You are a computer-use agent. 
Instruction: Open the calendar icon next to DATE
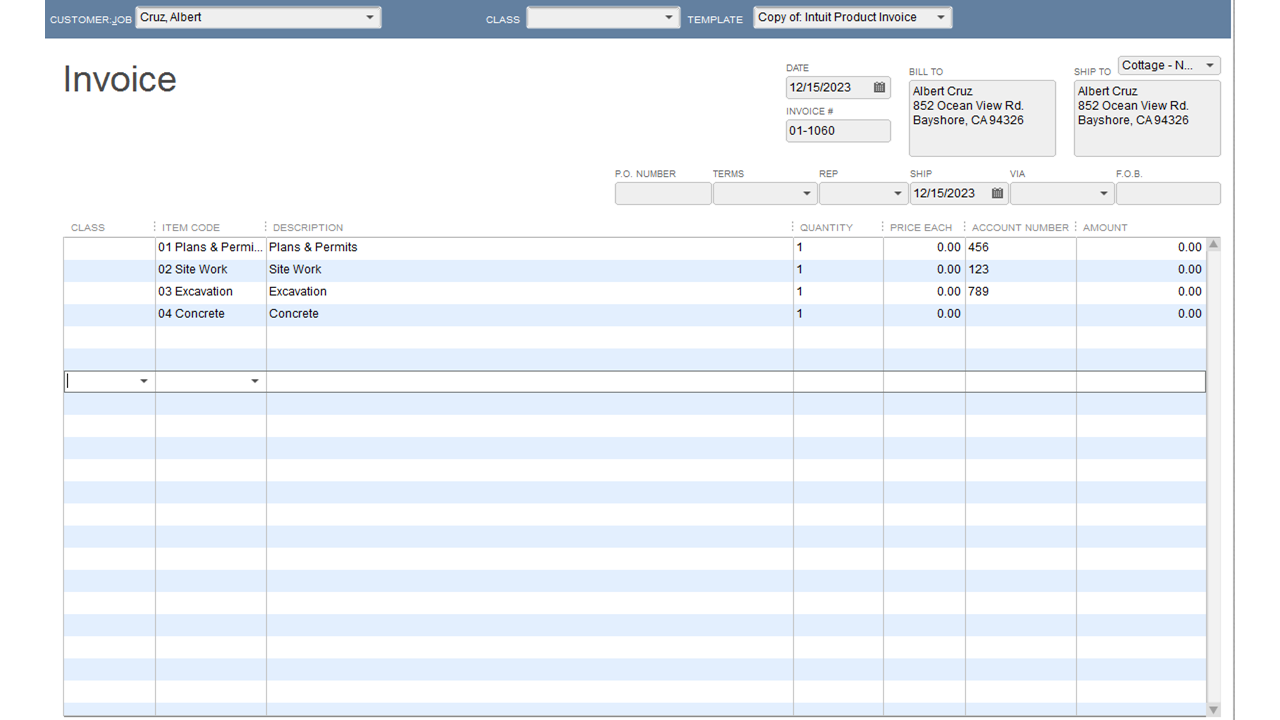(879, 87)
